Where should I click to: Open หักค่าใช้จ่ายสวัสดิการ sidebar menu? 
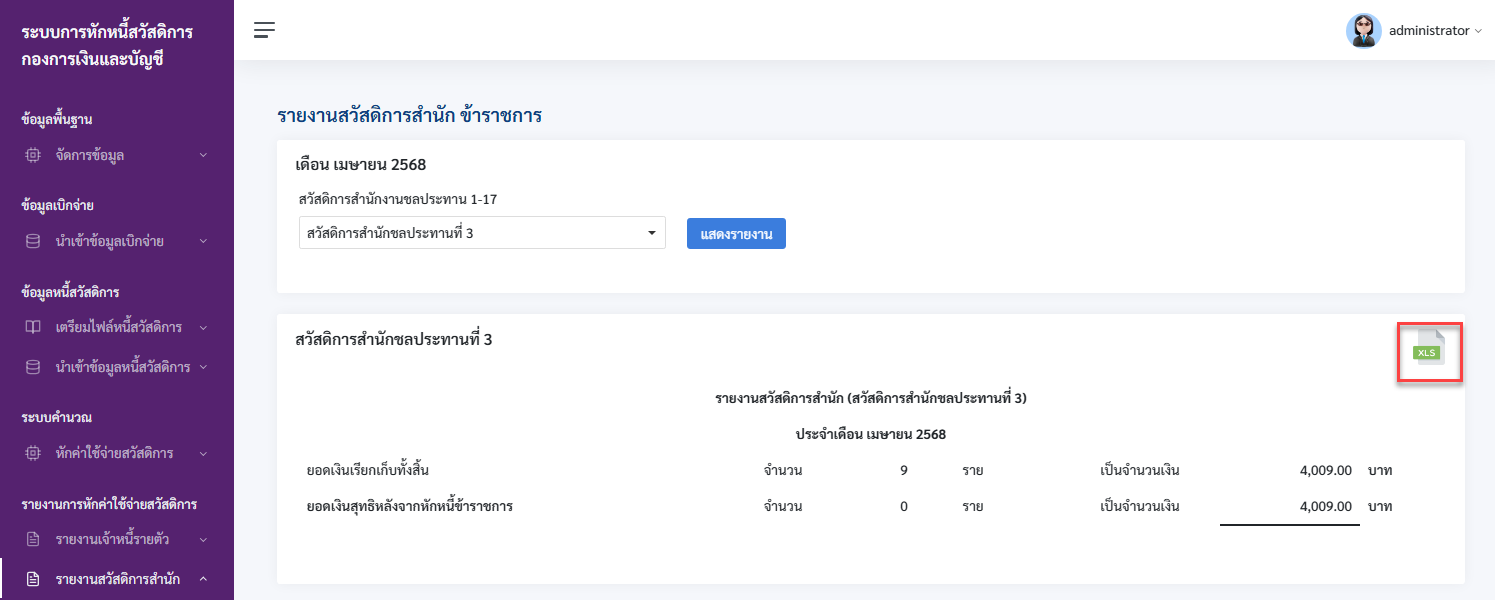pos(117,453)
